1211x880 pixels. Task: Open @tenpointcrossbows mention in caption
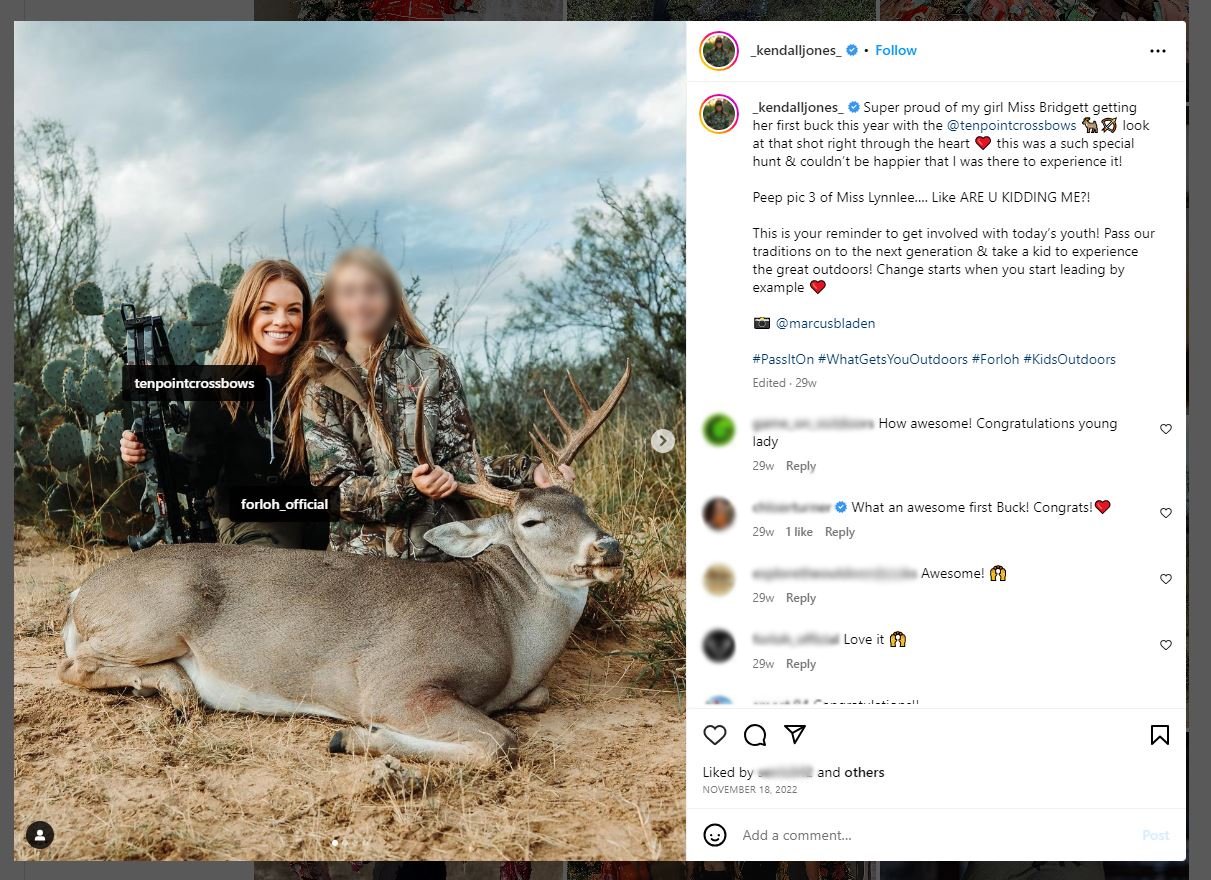(1011, 126)
